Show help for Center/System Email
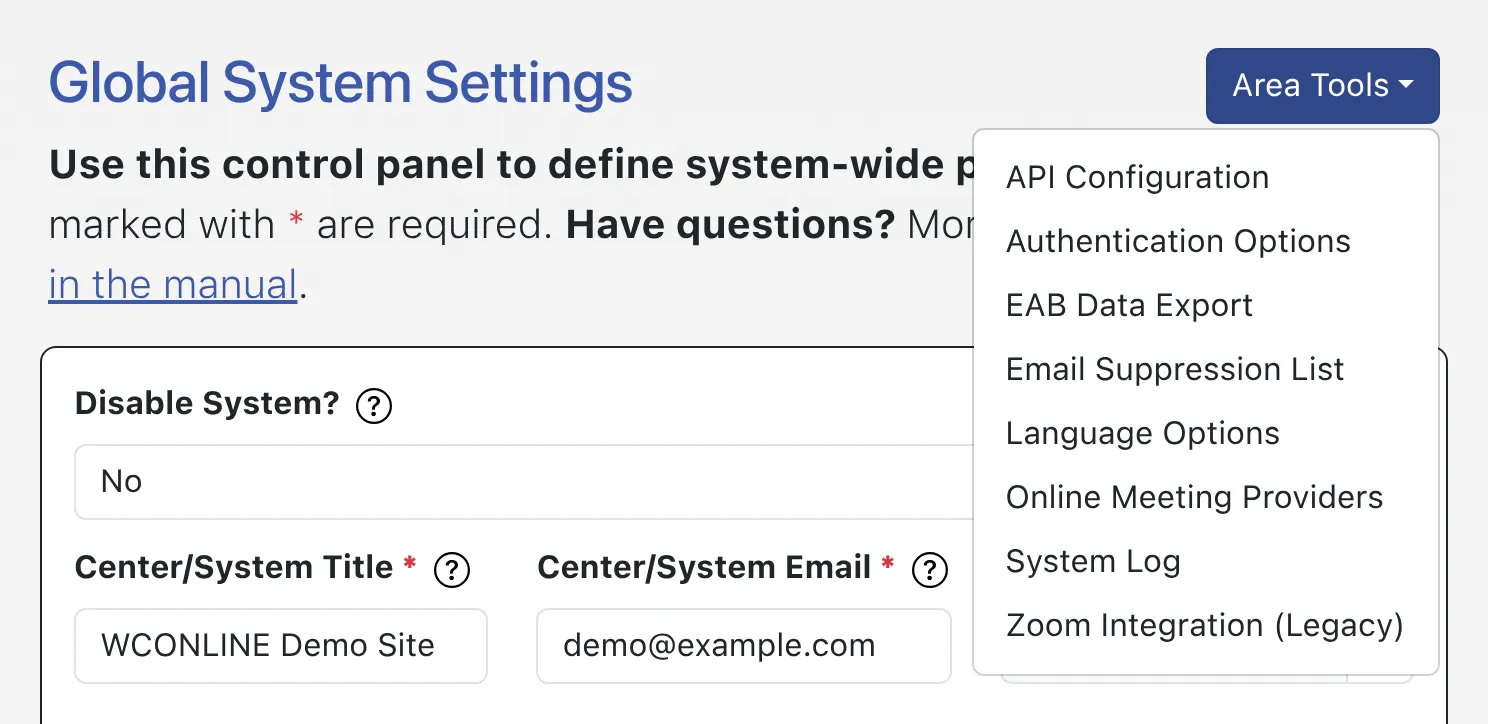Viewport: 1488px width, 724px height. click(x=930, y=570)
